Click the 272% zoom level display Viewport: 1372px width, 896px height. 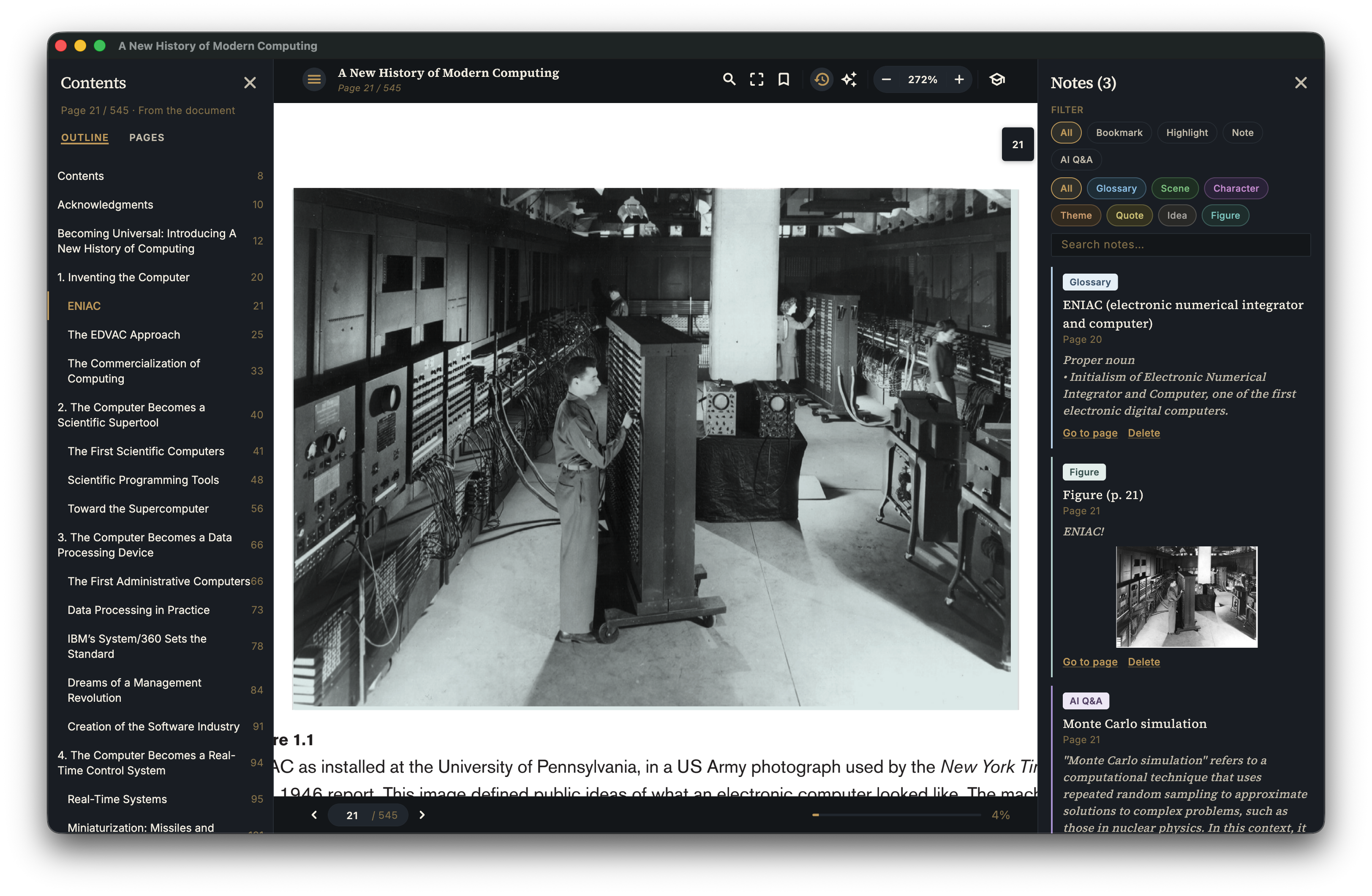pos(923,79)
